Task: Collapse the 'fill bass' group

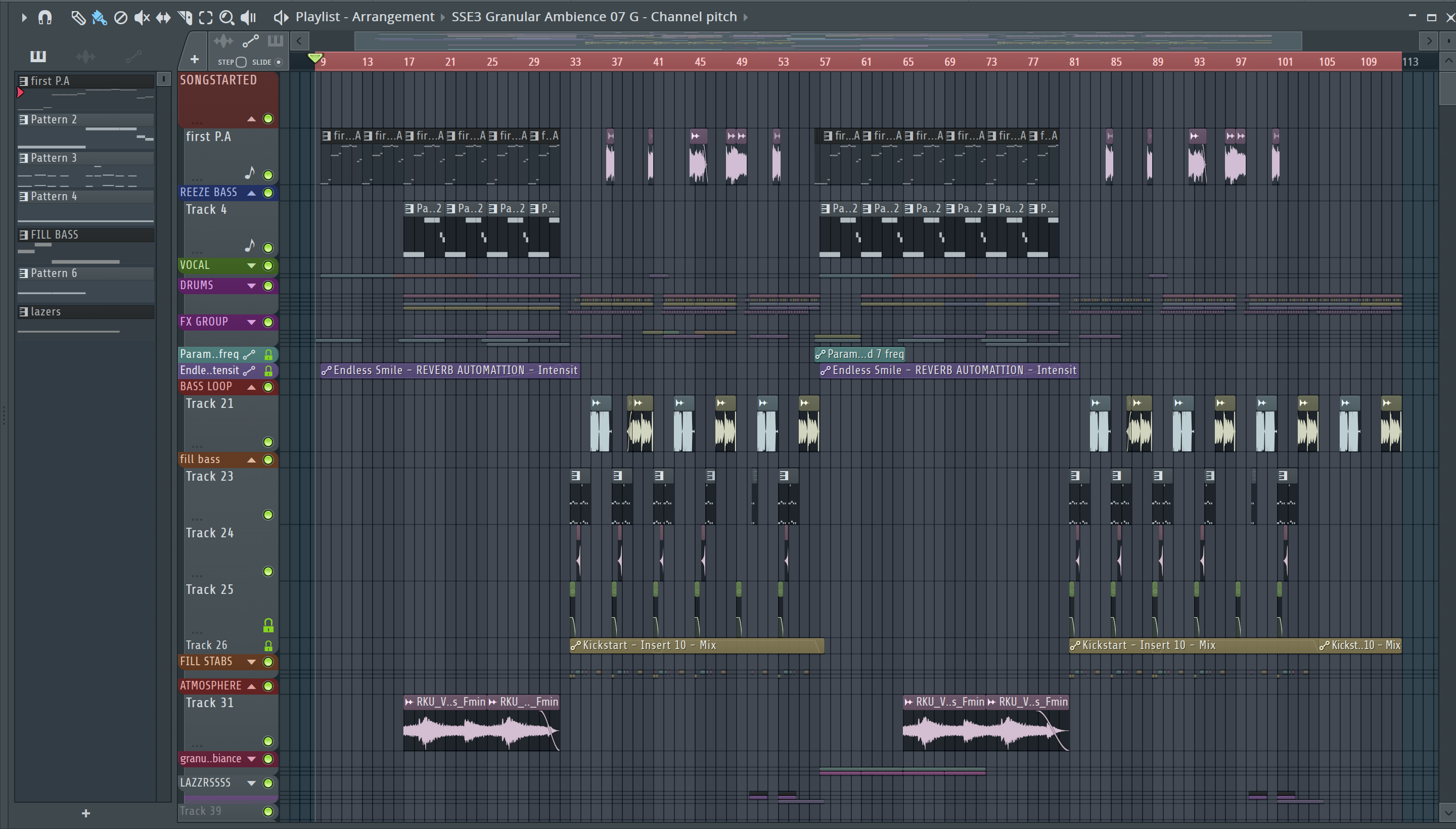Action: [251, 459]
